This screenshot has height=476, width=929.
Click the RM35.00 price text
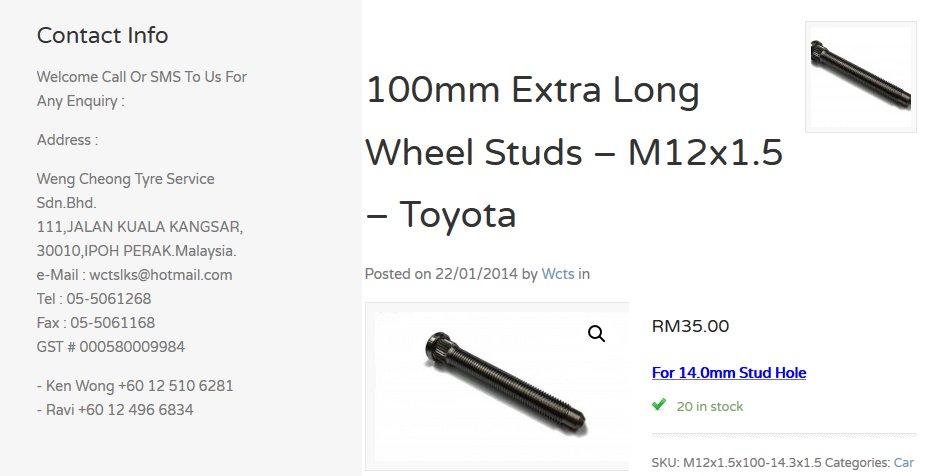(x=690, y=326)
